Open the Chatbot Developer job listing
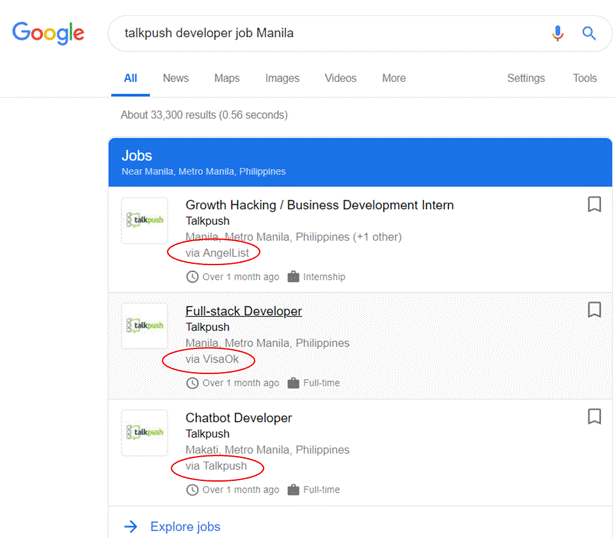Screen dimensions: 616x538 [x=238, y=418]
